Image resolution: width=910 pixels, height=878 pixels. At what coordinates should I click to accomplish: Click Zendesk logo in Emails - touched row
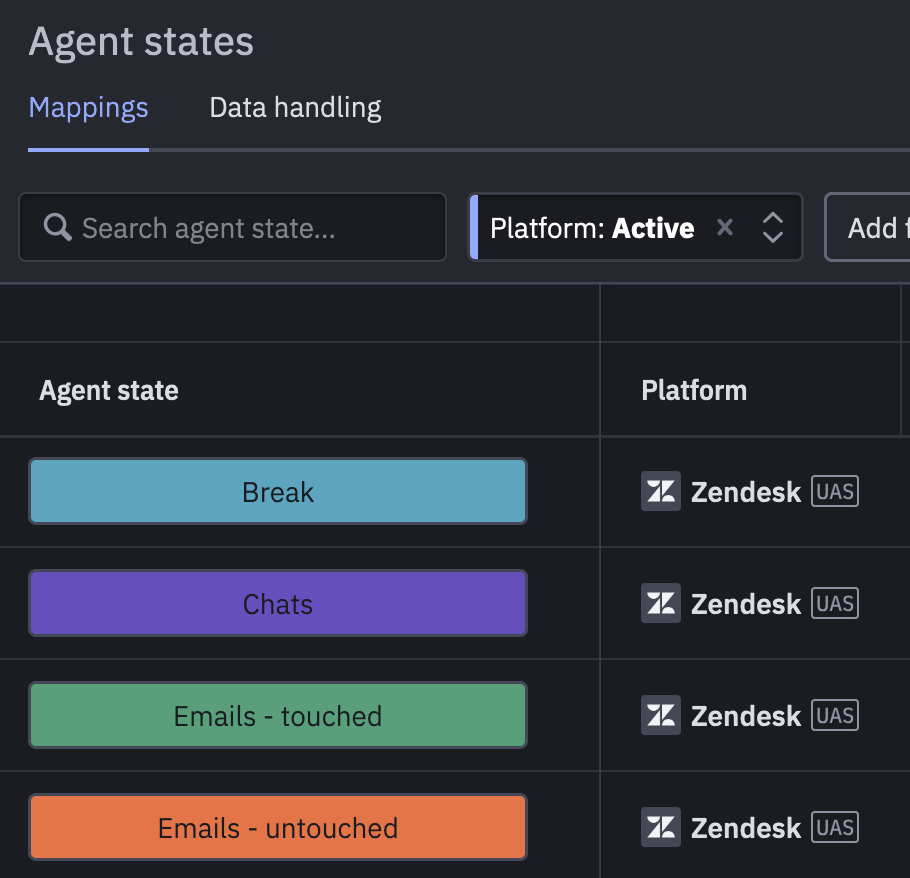pyautogui.click(x=660, y=716)
